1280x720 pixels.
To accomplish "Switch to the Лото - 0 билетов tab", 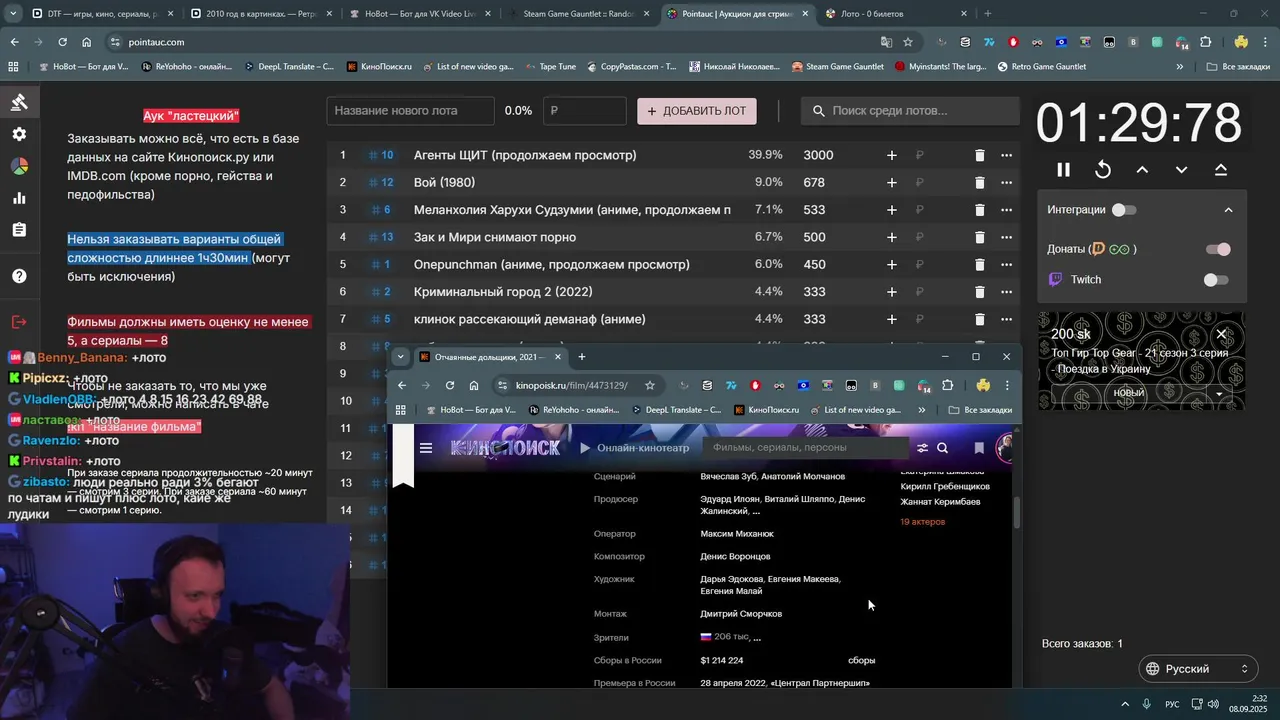I will (x=895, y=14).
